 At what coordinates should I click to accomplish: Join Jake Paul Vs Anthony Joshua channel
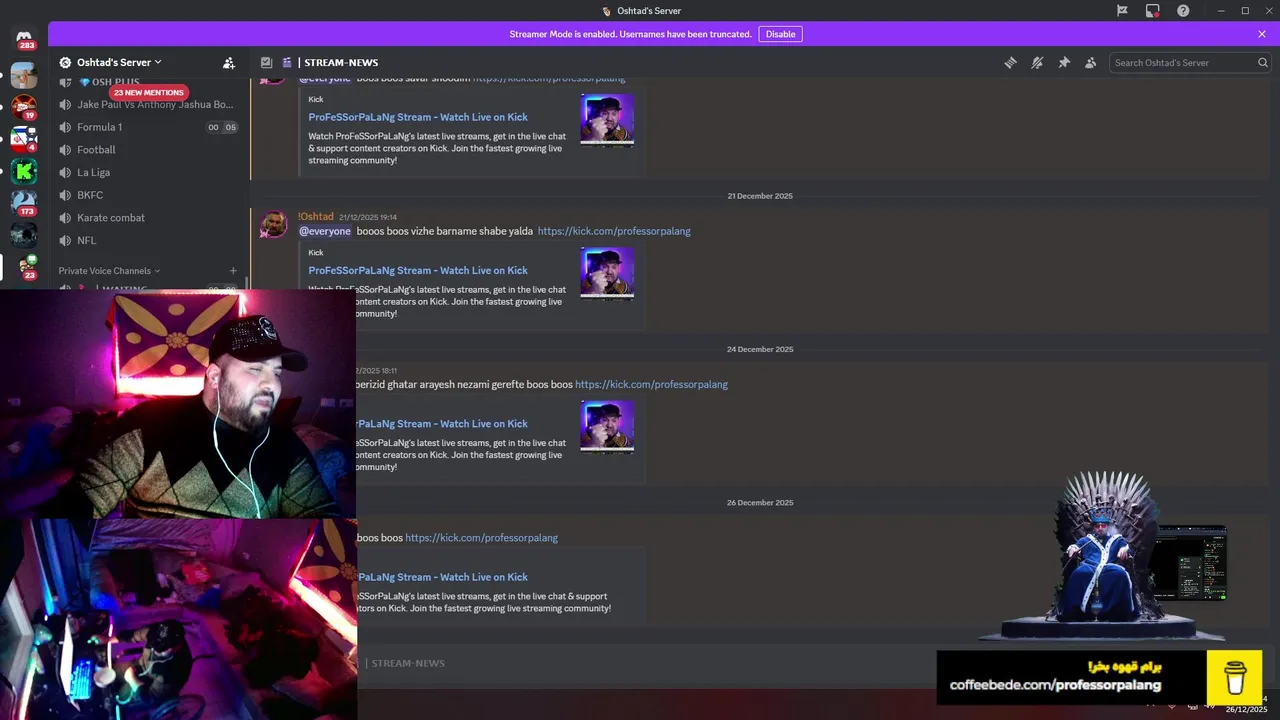[x=148, y=104]
